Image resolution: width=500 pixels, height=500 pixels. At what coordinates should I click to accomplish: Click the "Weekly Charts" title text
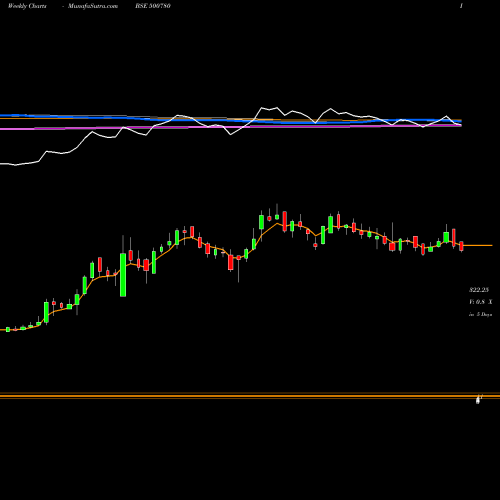tap(27, 6)
